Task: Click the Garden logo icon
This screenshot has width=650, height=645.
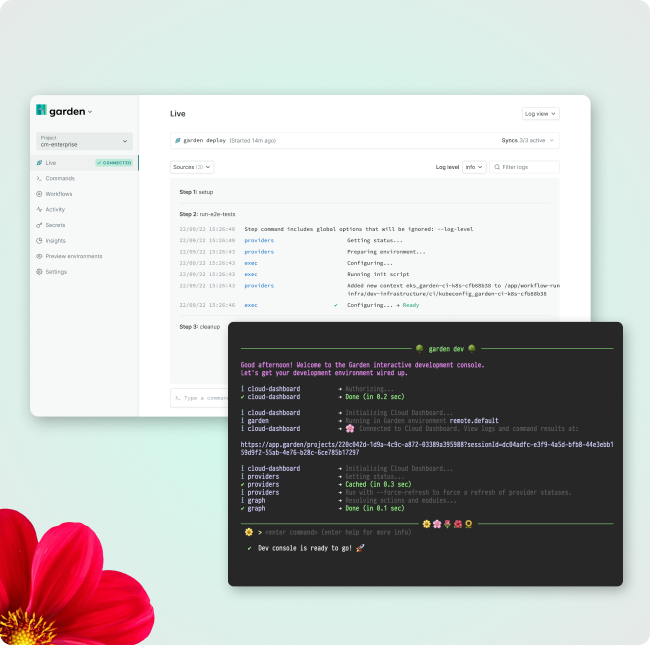Action: pos(41,111)
